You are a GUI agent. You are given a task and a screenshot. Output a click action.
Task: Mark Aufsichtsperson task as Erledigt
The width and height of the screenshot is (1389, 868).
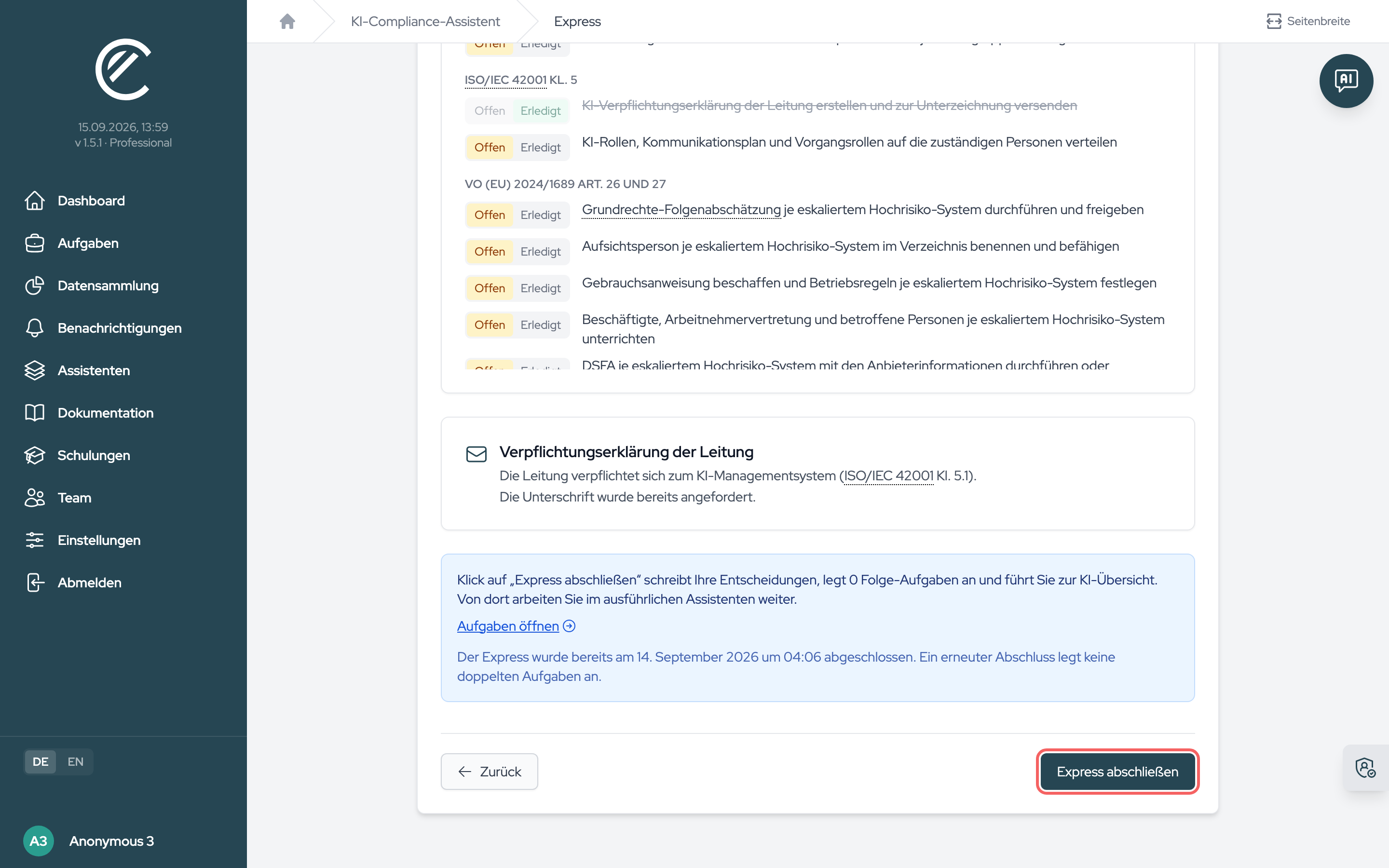pos(540,252)
